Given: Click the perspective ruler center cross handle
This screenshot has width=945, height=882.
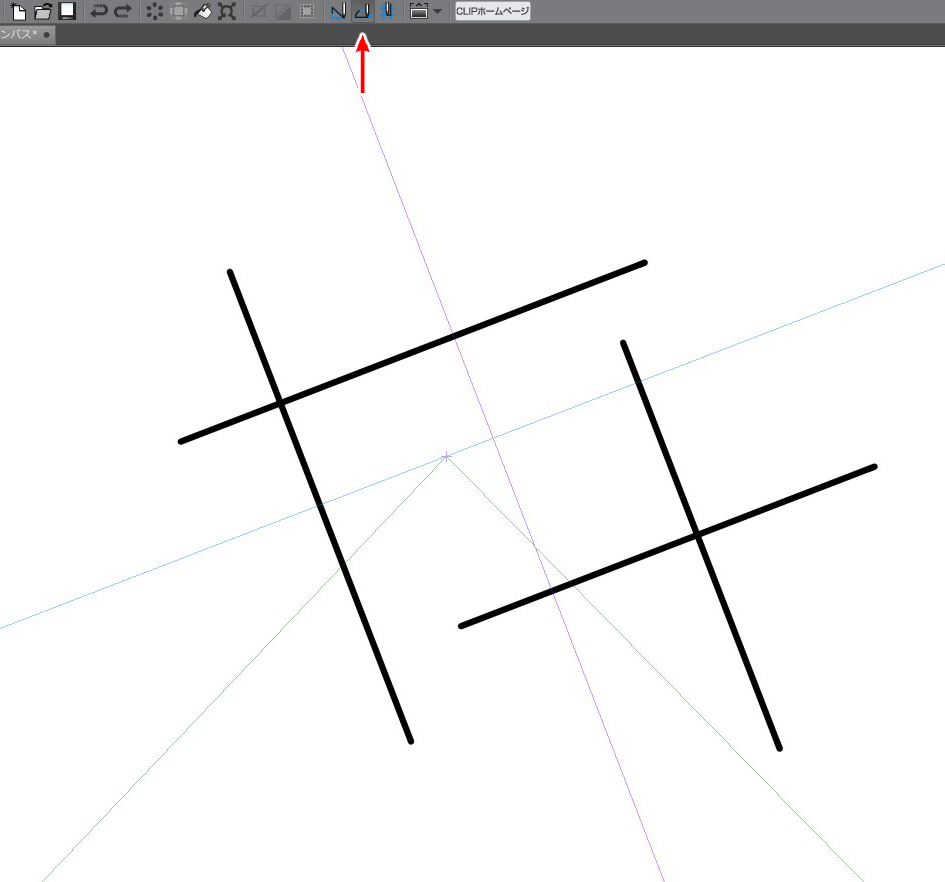Looking at the screenshot, I should pyautogui.click(x=446, y=457).
